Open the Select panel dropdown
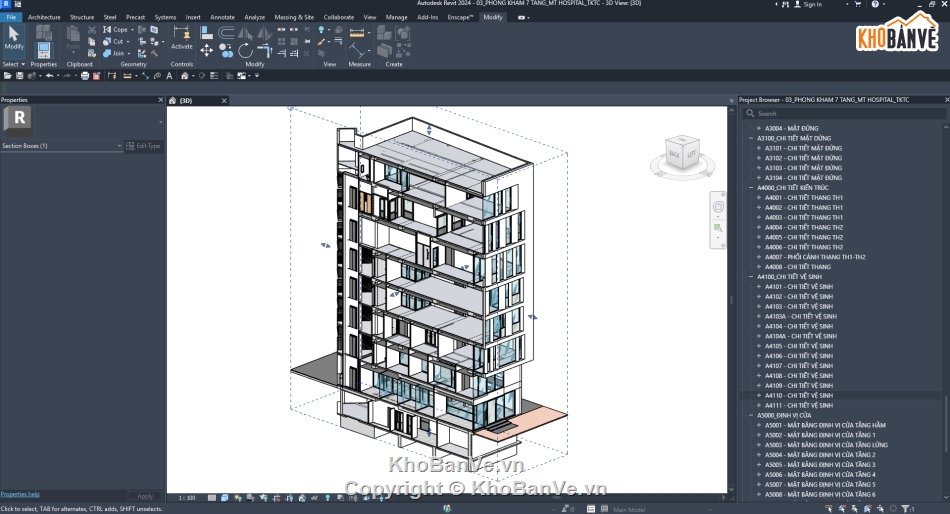The image size is (950, 514). click(14, 64)
